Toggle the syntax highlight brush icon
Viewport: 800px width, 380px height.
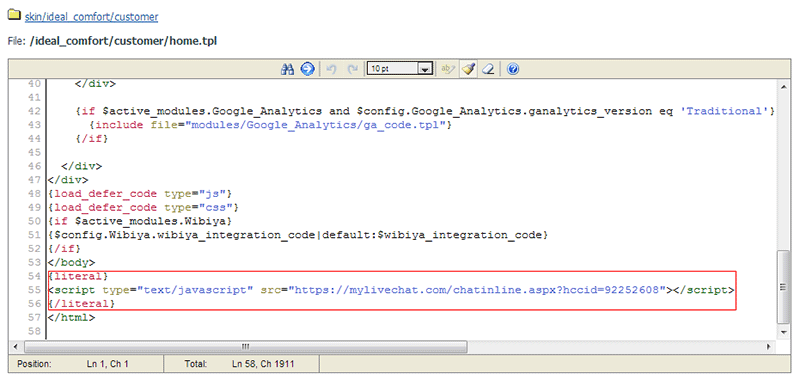(468, 69)
